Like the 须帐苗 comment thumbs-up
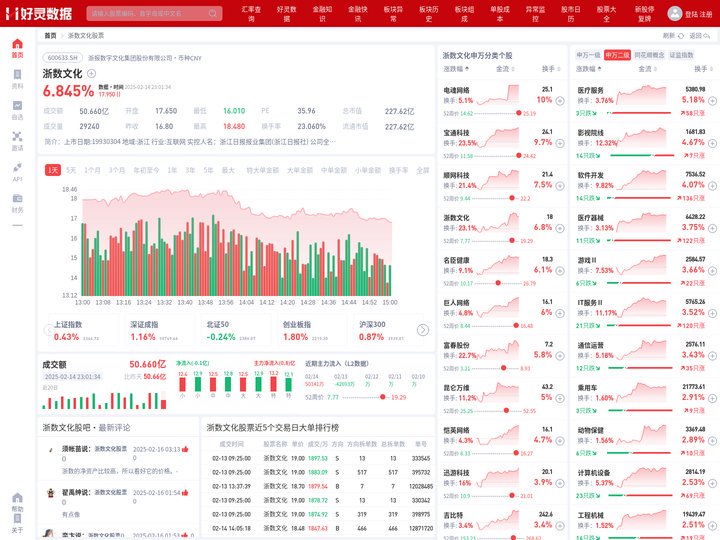 185,449
